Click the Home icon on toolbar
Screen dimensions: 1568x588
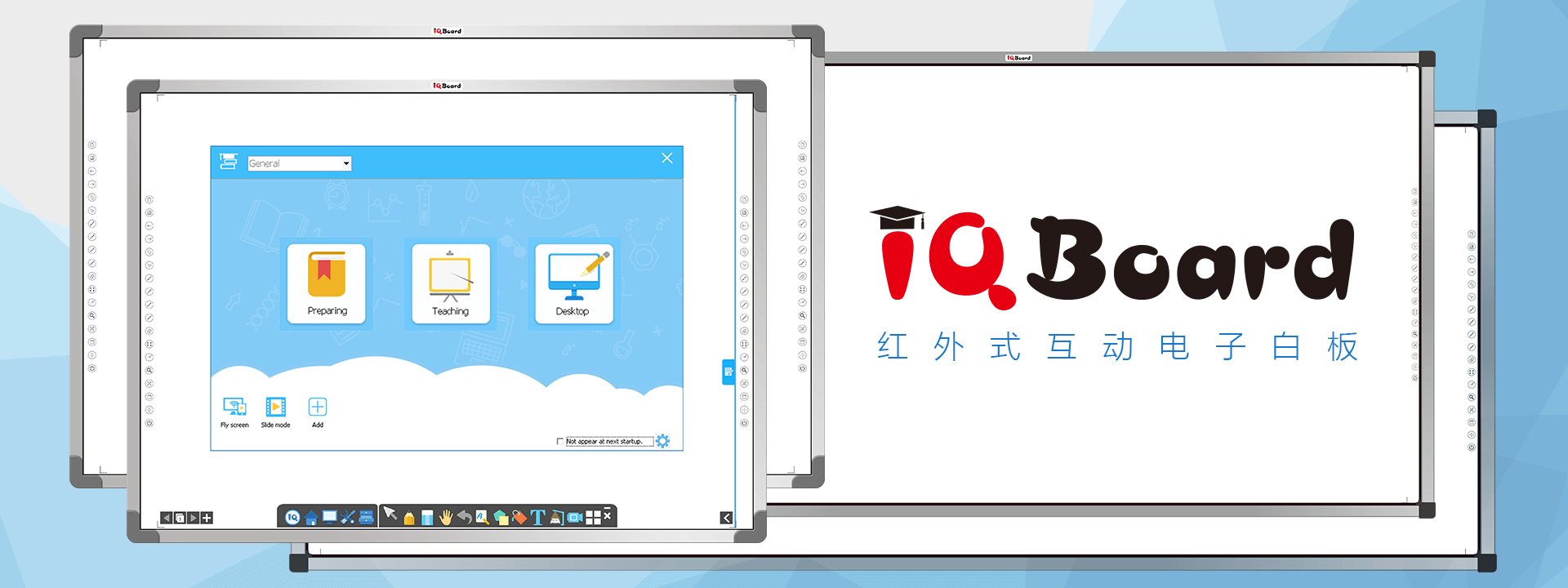(311, 518)
